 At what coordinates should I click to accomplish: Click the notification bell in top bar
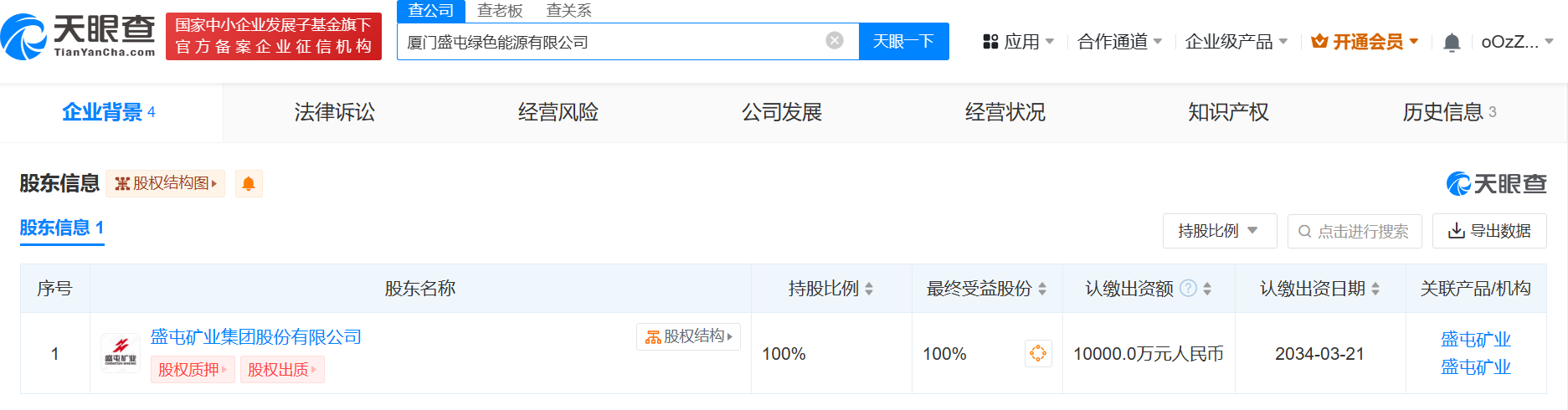coord(1452,42)
